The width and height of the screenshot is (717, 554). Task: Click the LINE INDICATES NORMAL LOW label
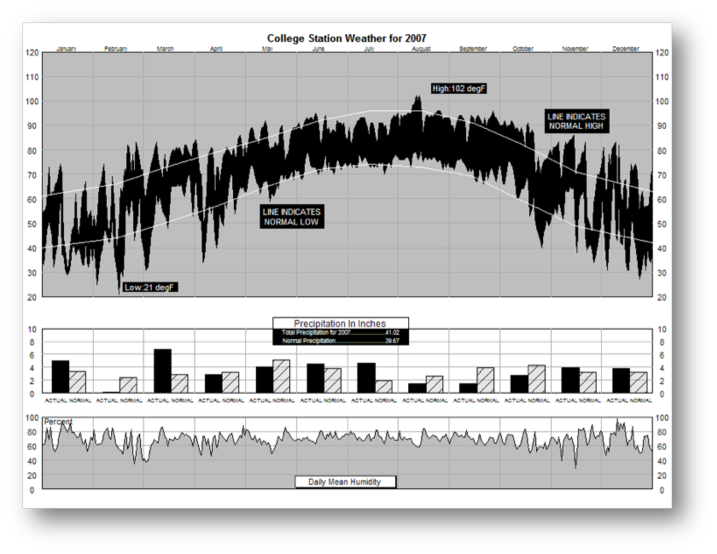coord(292,217)
